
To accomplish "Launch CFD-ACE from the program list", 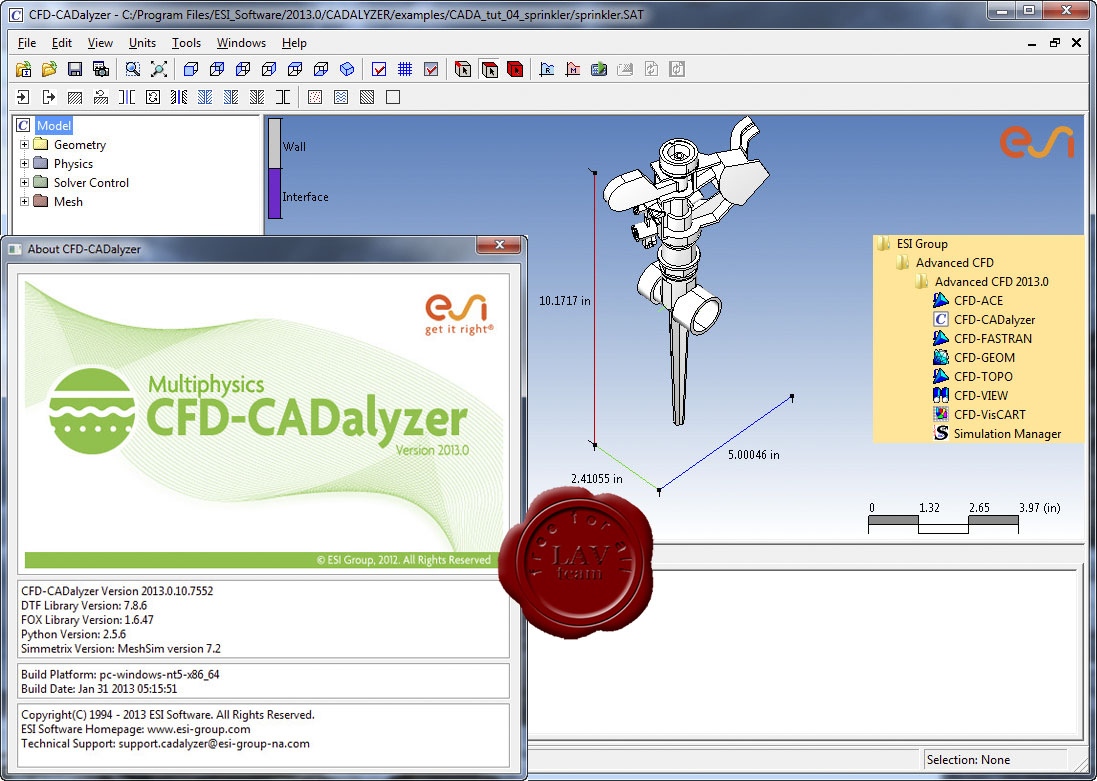I will (x=978, y=301).
